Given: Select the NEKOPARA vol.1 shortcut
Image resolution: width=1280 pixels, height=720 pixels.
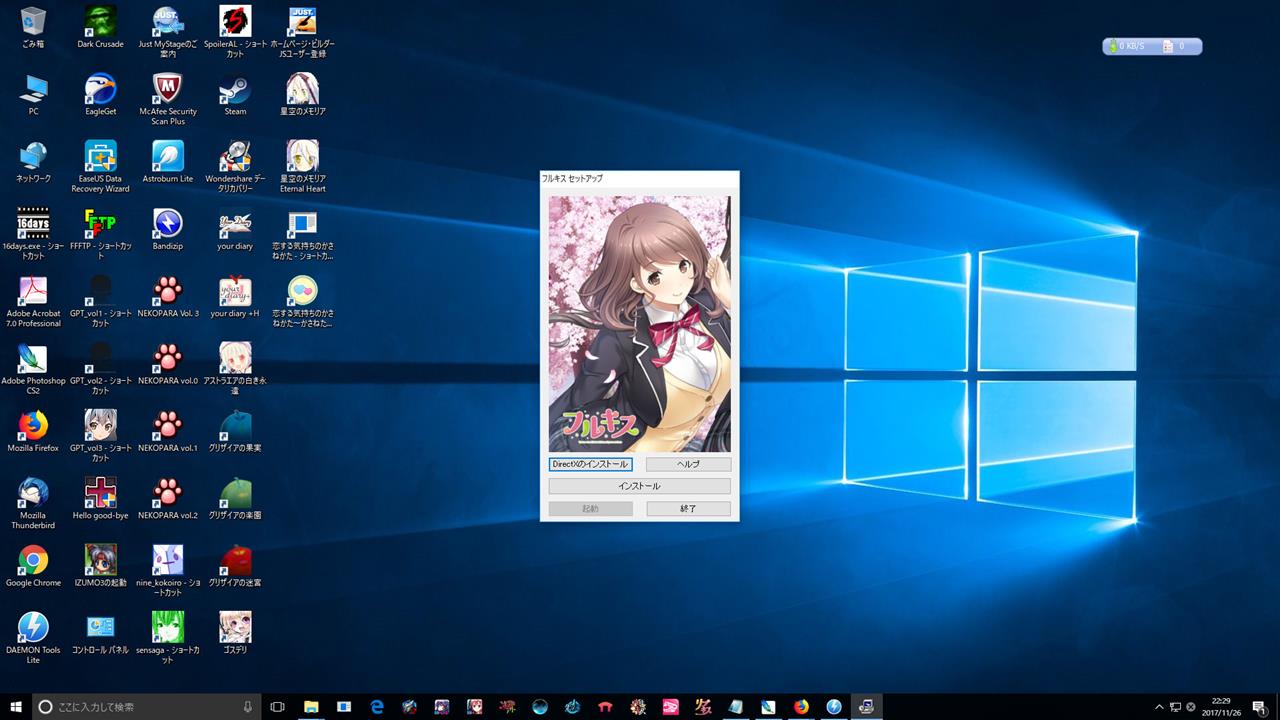Looking at the screenshot, I should (x=168, y=431).
